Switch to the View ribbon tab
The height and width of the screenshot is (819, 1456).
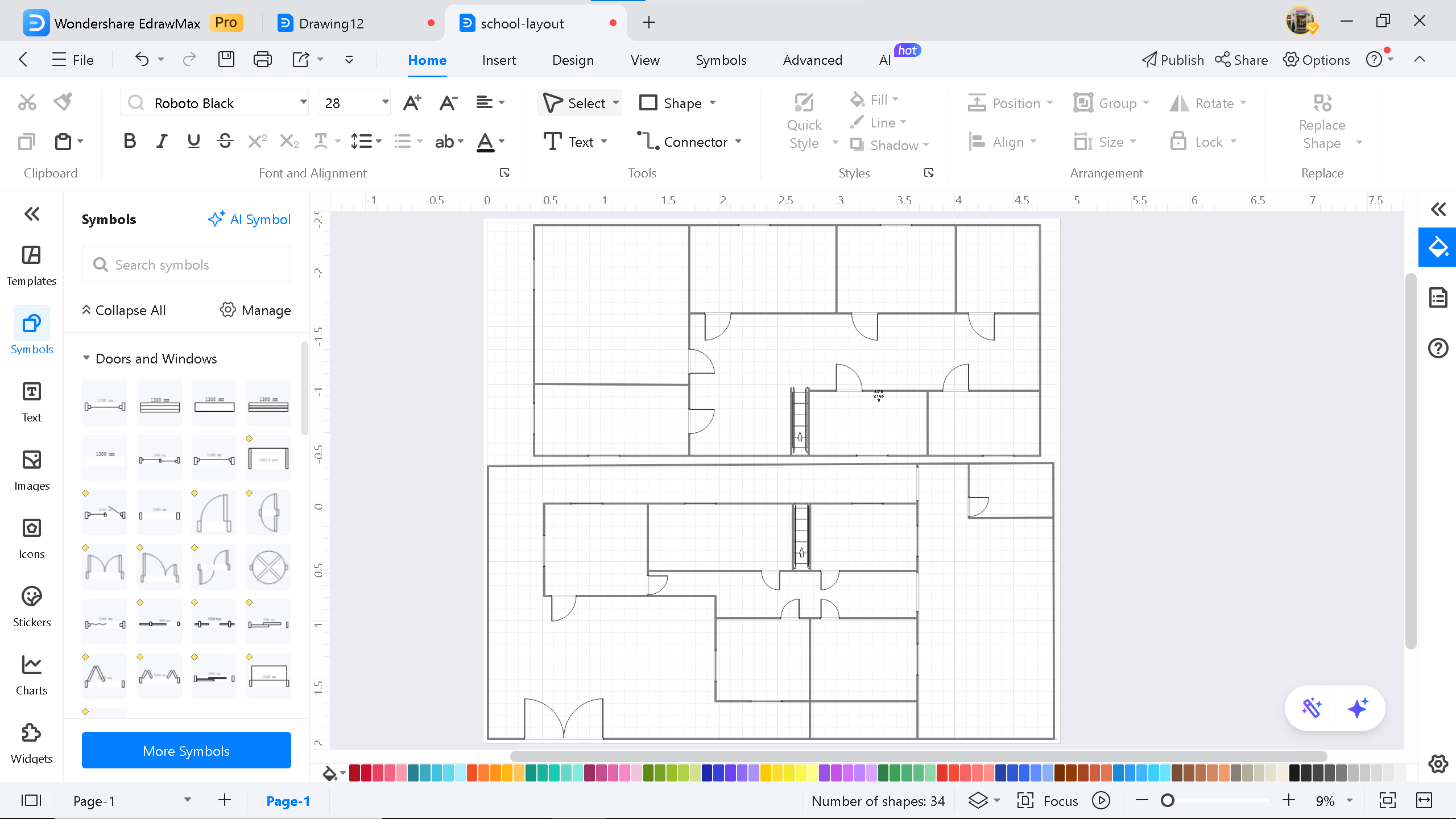645,60
